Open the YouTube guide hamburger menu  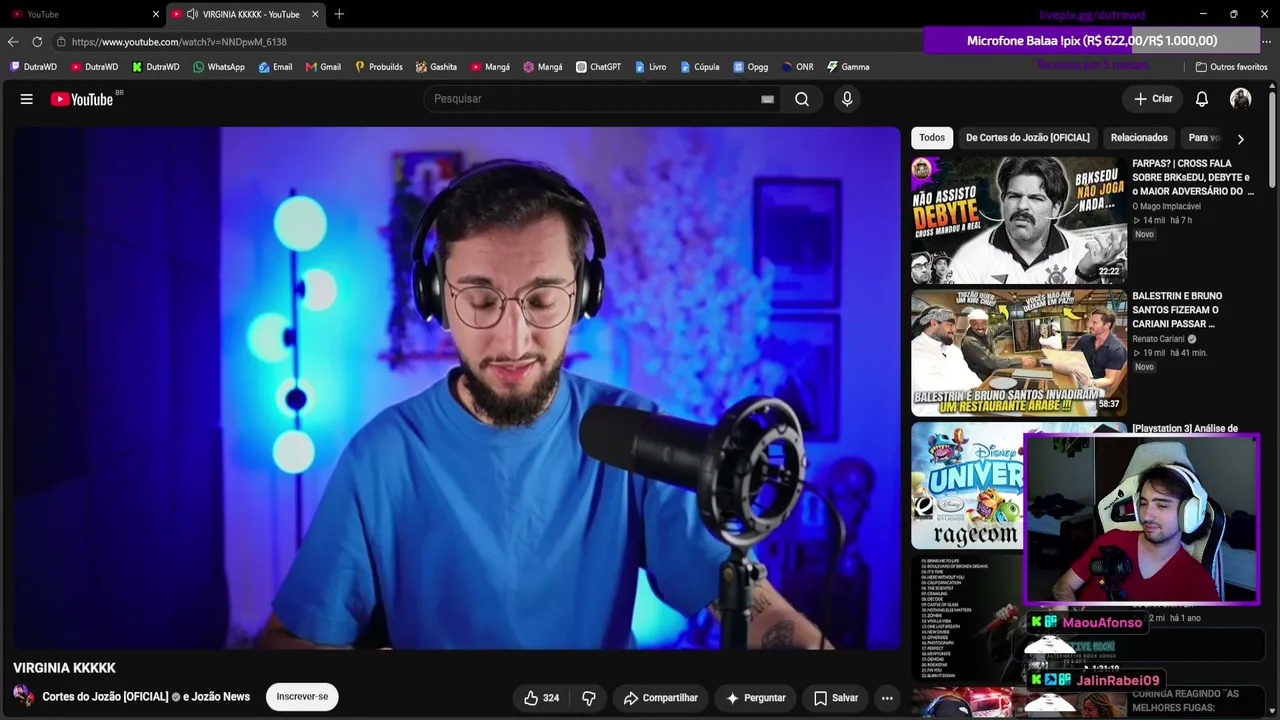27,99
